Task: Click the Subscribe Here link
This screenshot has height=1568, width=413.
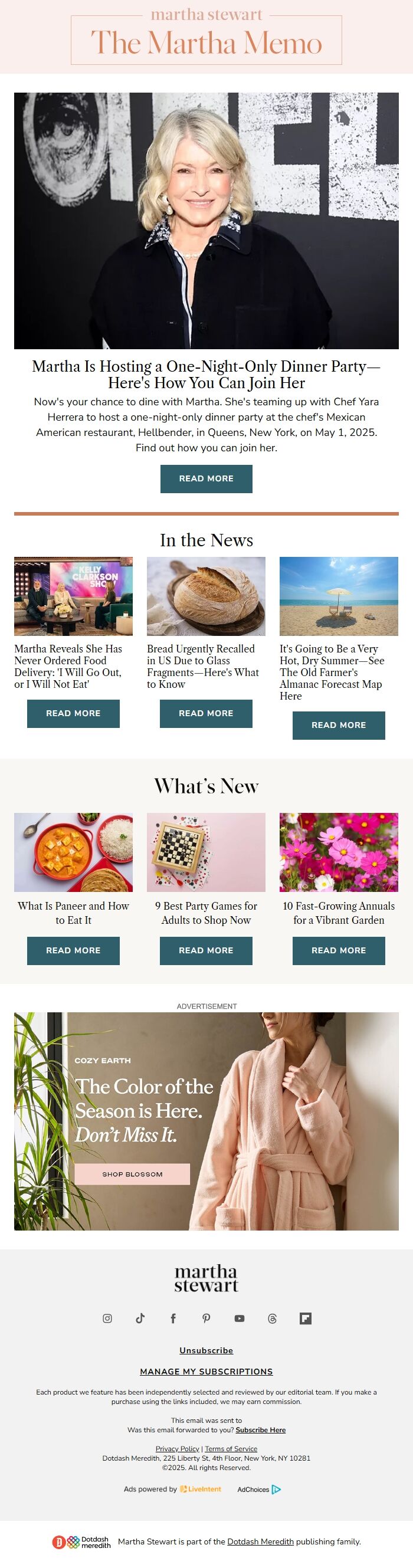Action: [261, 1430]
